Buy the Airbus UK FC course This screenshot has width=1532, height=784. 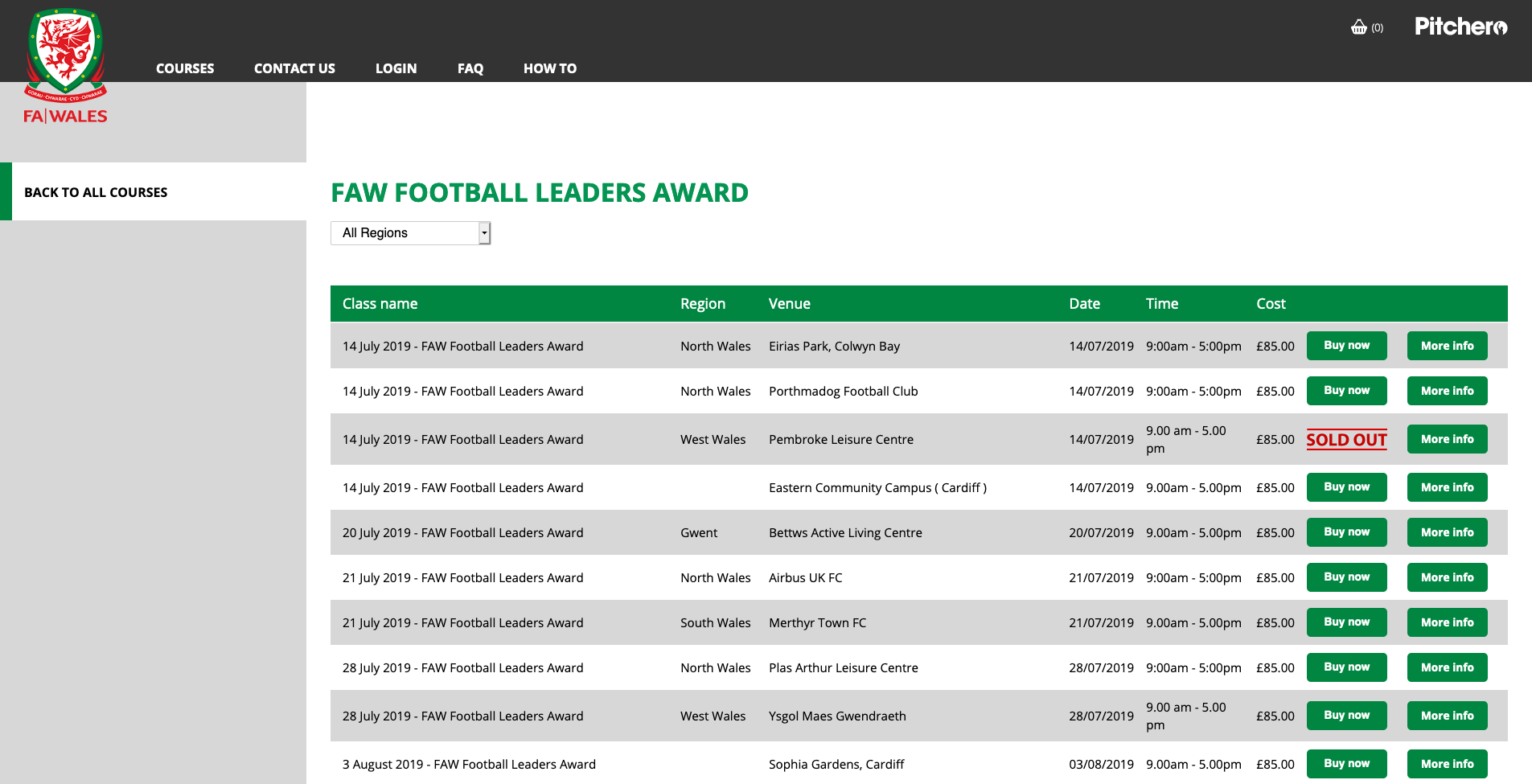click(x=1346, y=577)
